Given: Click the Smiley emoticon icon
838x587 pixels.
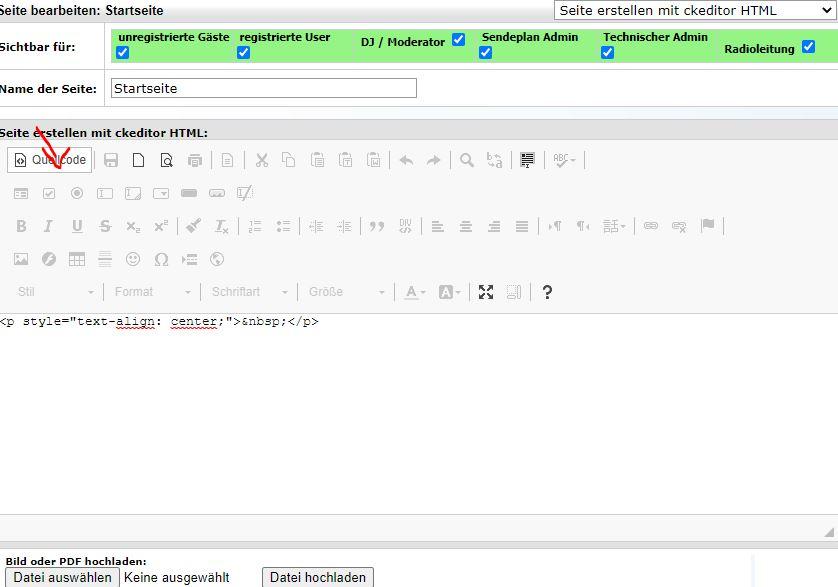Looking at the screenshot, I should point(133,260).
